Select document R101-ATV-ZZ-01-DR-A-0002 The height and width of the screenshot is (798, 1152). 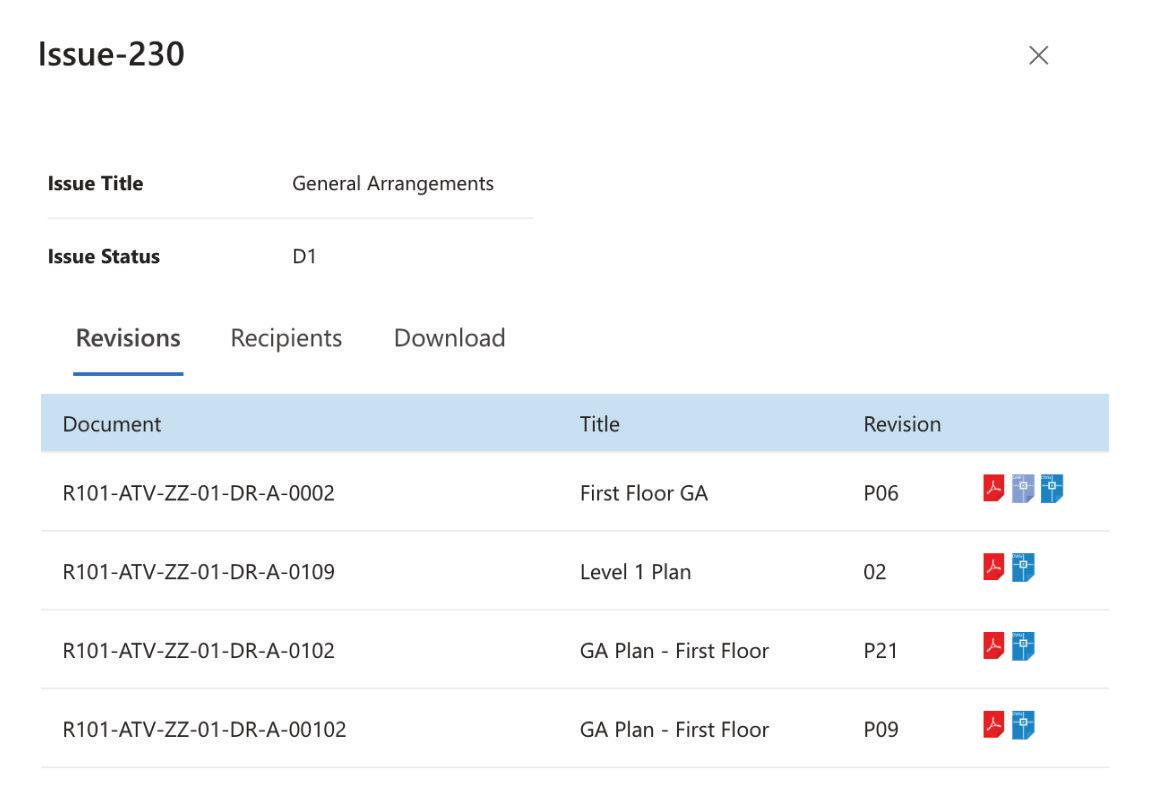[x=198, y=493]
